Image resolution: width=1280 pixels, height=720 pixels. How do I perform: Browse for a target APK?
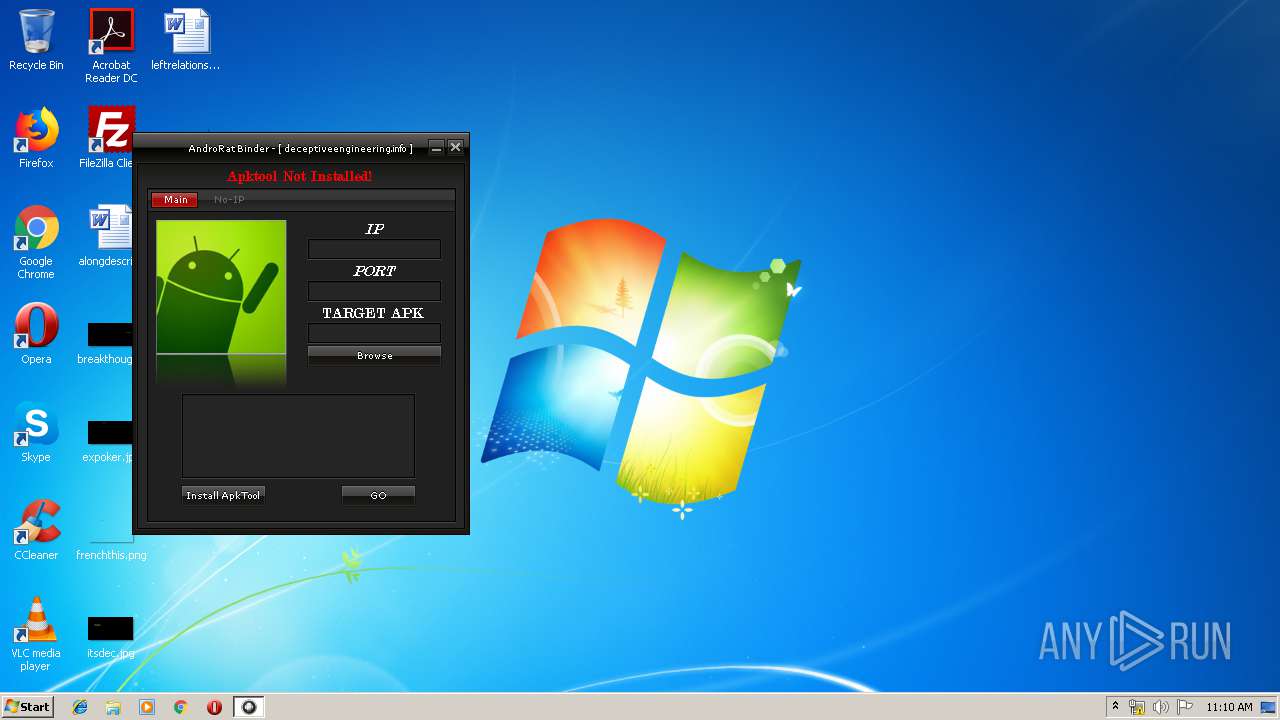pyautogui.click(x=374, y=356)
